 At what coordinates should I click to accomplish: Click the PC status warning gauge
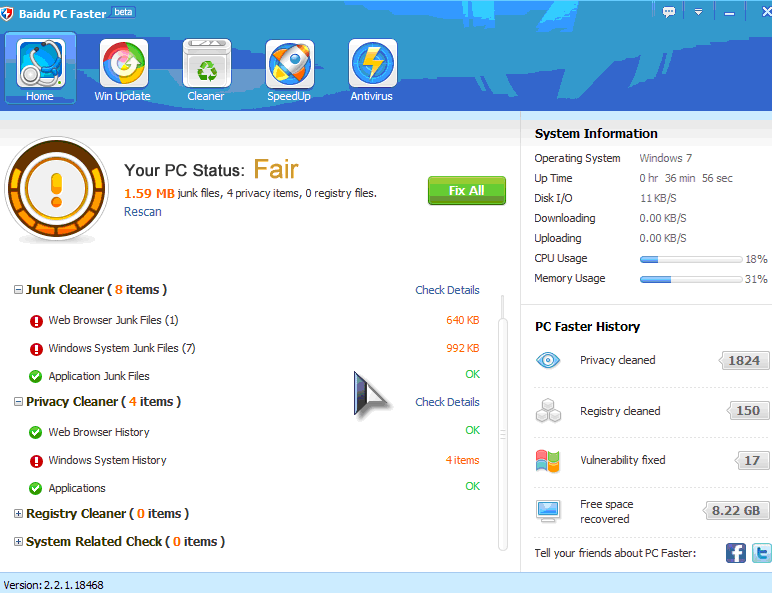[x=57, y=189]
